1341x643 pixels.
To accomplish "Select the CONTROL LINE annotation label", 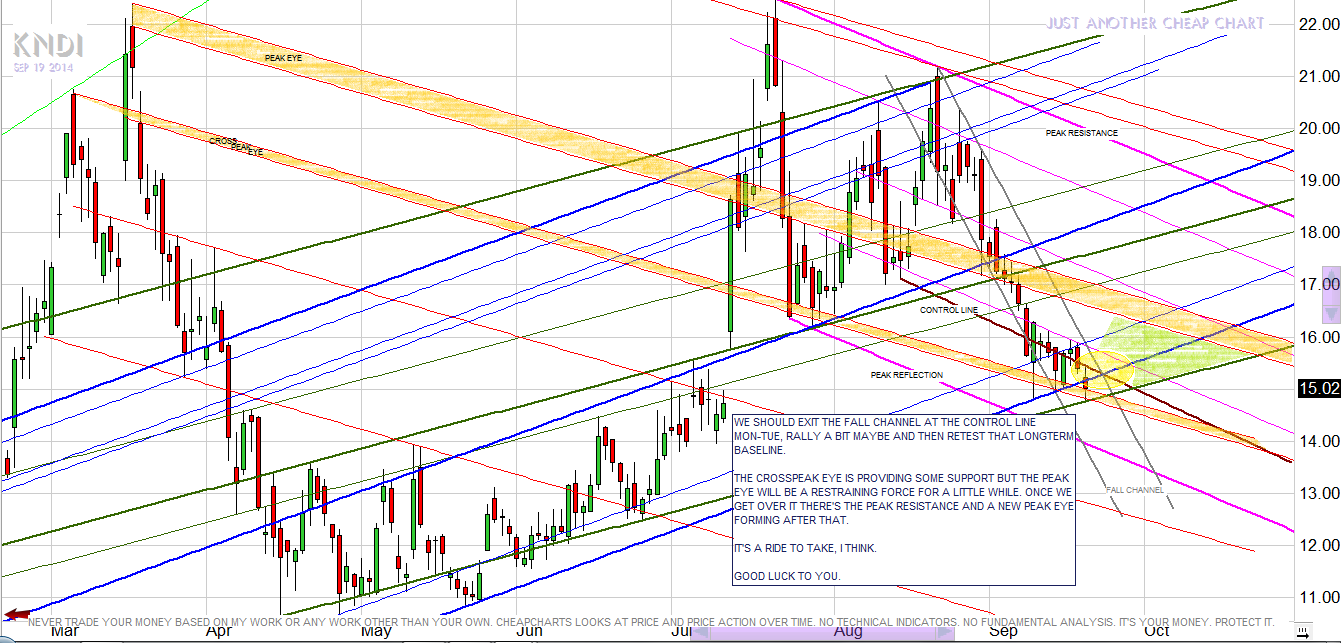I will point(949,311).
